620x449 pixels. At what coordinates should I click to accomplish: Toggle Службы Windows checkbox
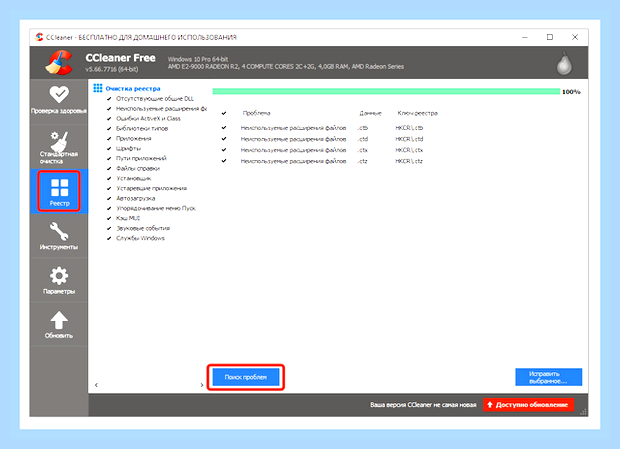[x=109, y=238]
